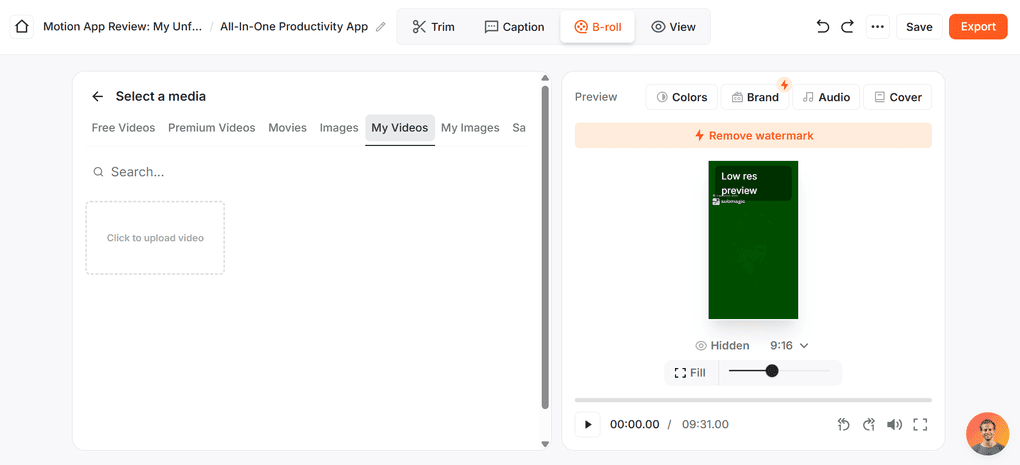Select the B-roll tab
This screenshot has height=465, width=1020.
(597, 27)
